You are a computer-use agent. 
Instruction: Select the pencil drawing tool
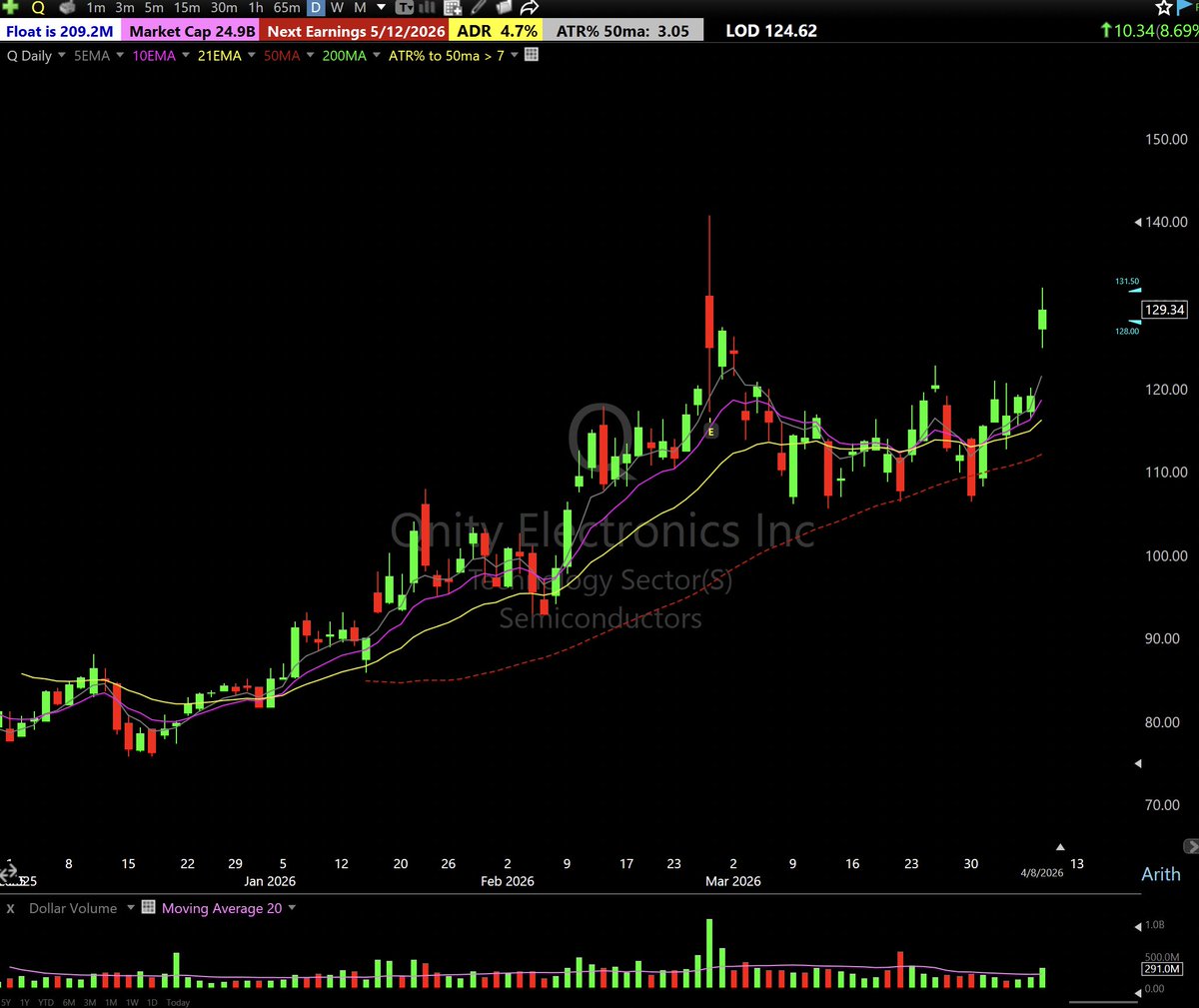[x=479, y=7]
